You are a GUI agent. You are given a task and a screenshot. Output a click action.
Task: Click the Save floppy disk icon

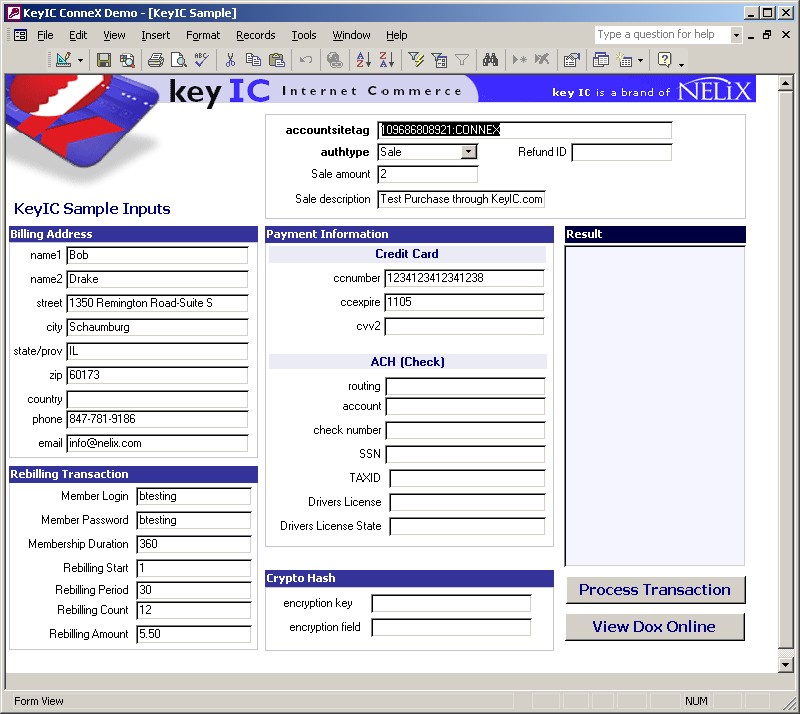coord(104,60)
